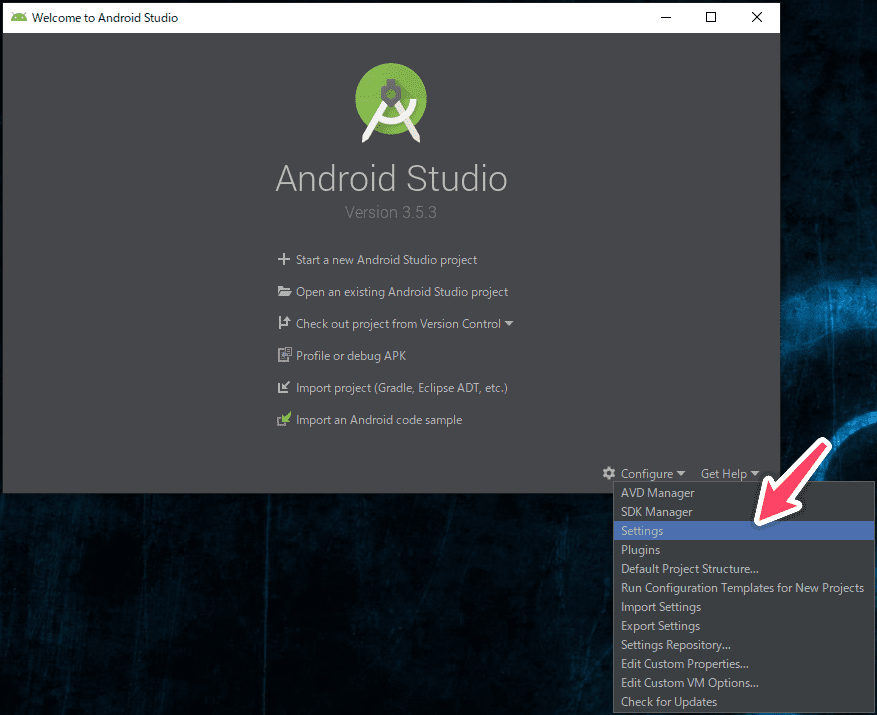877x715 pixels.
Task: Click the version control checkout icon
Action: [284, 323]
